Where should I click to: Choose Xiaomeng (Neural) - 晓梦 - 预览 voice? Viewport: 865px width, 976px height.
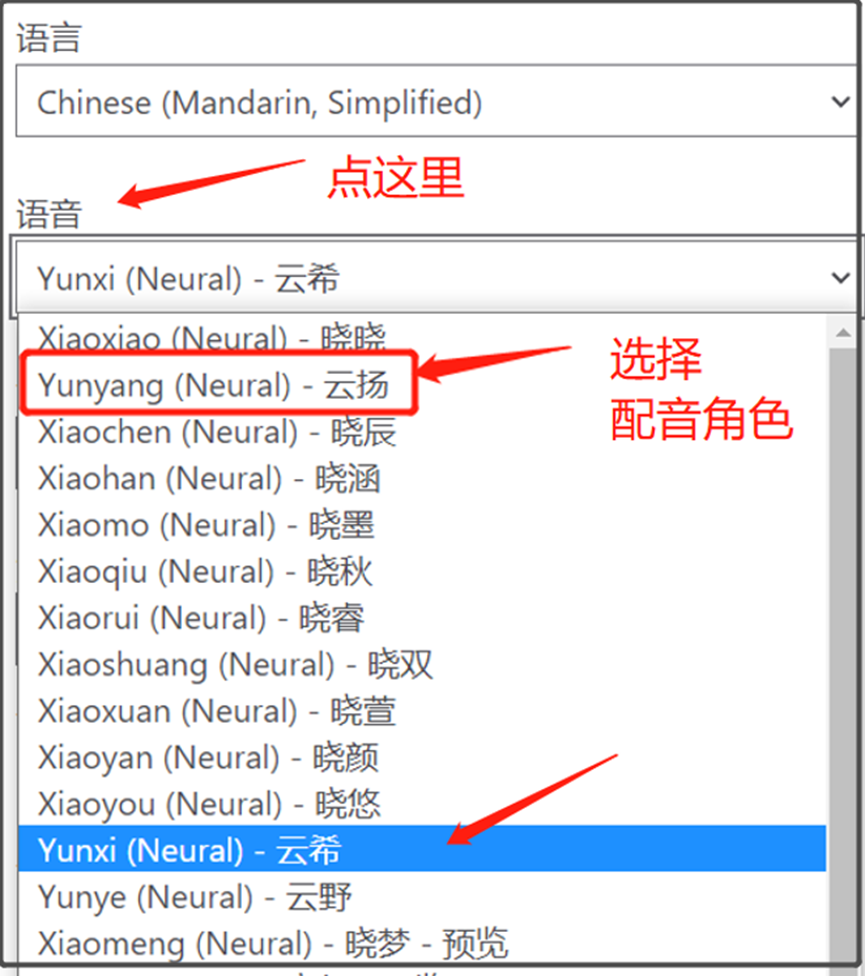[x=422, y=943]
